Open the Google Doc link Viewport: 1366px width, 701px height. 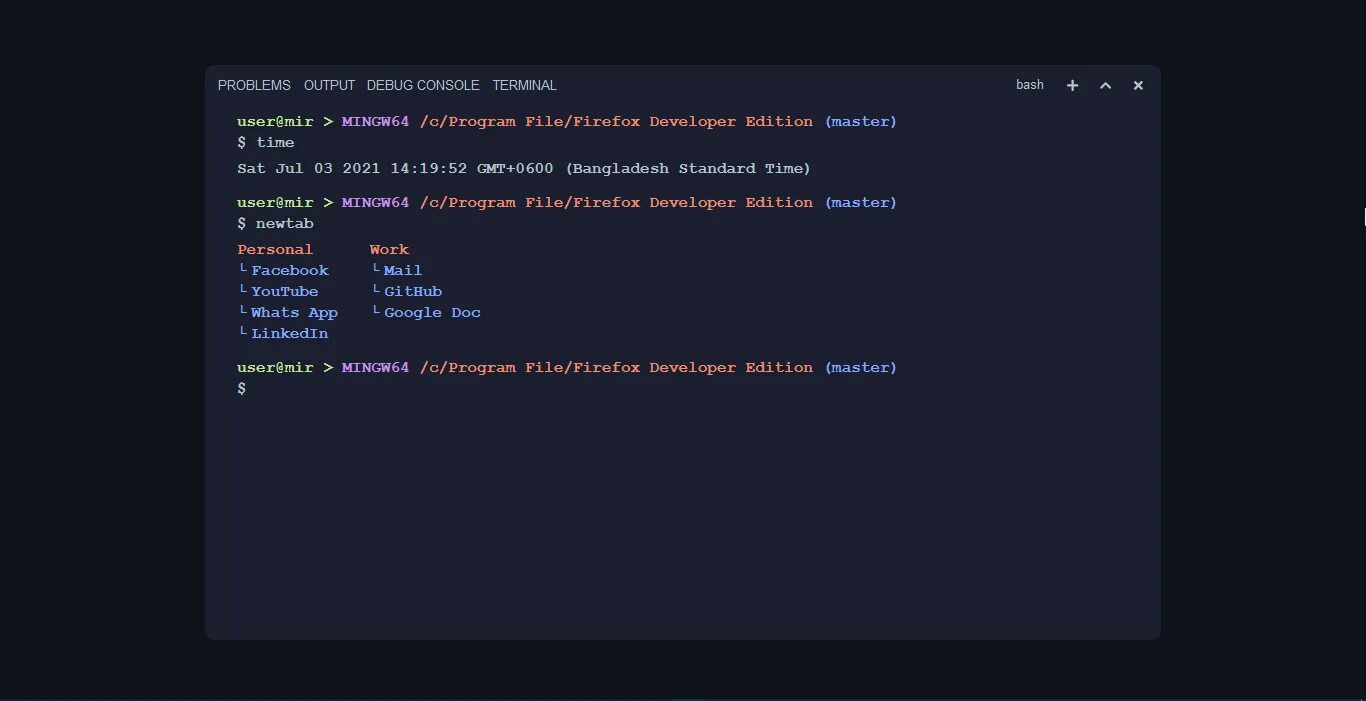(433, 312)
